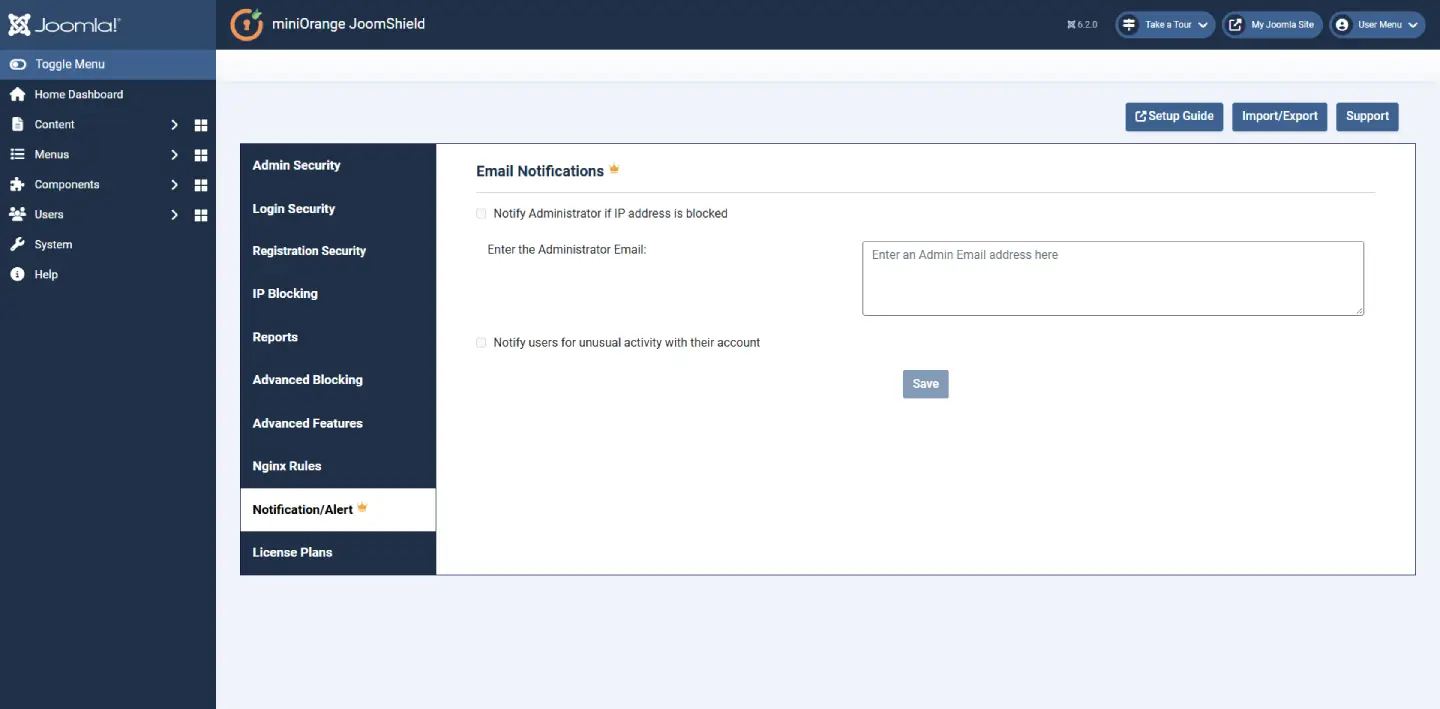Click the Support button
Image resolution: width=1440 pixels, height=709 pixels.
pyautogui.click(x=1367, y=116)
